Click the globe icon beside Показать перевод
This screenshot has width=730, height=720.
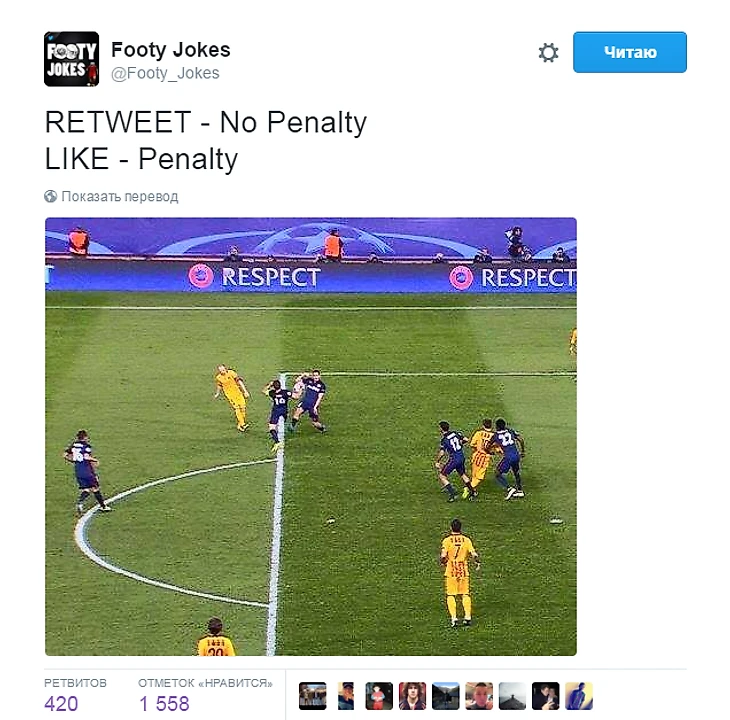click(x=50, y=196)
